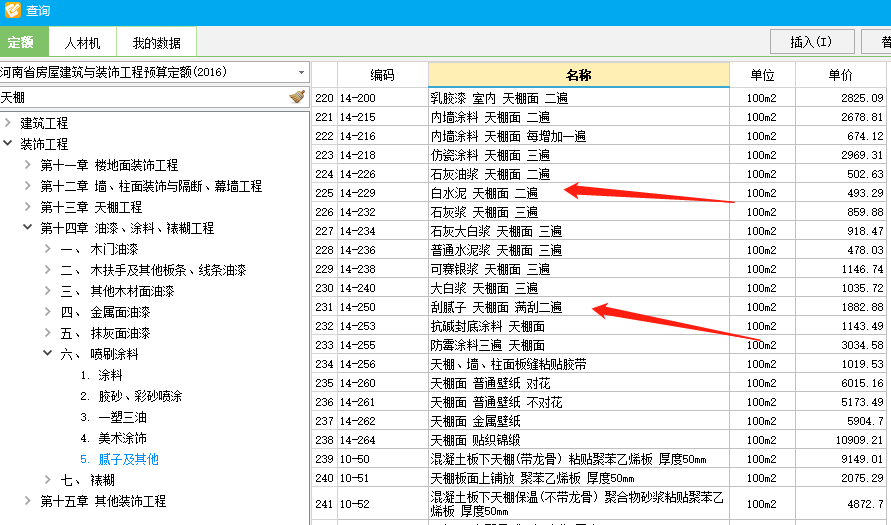Click the 插入(I) button
Viewport: 891px width, 525px height.
click(812, 41)
